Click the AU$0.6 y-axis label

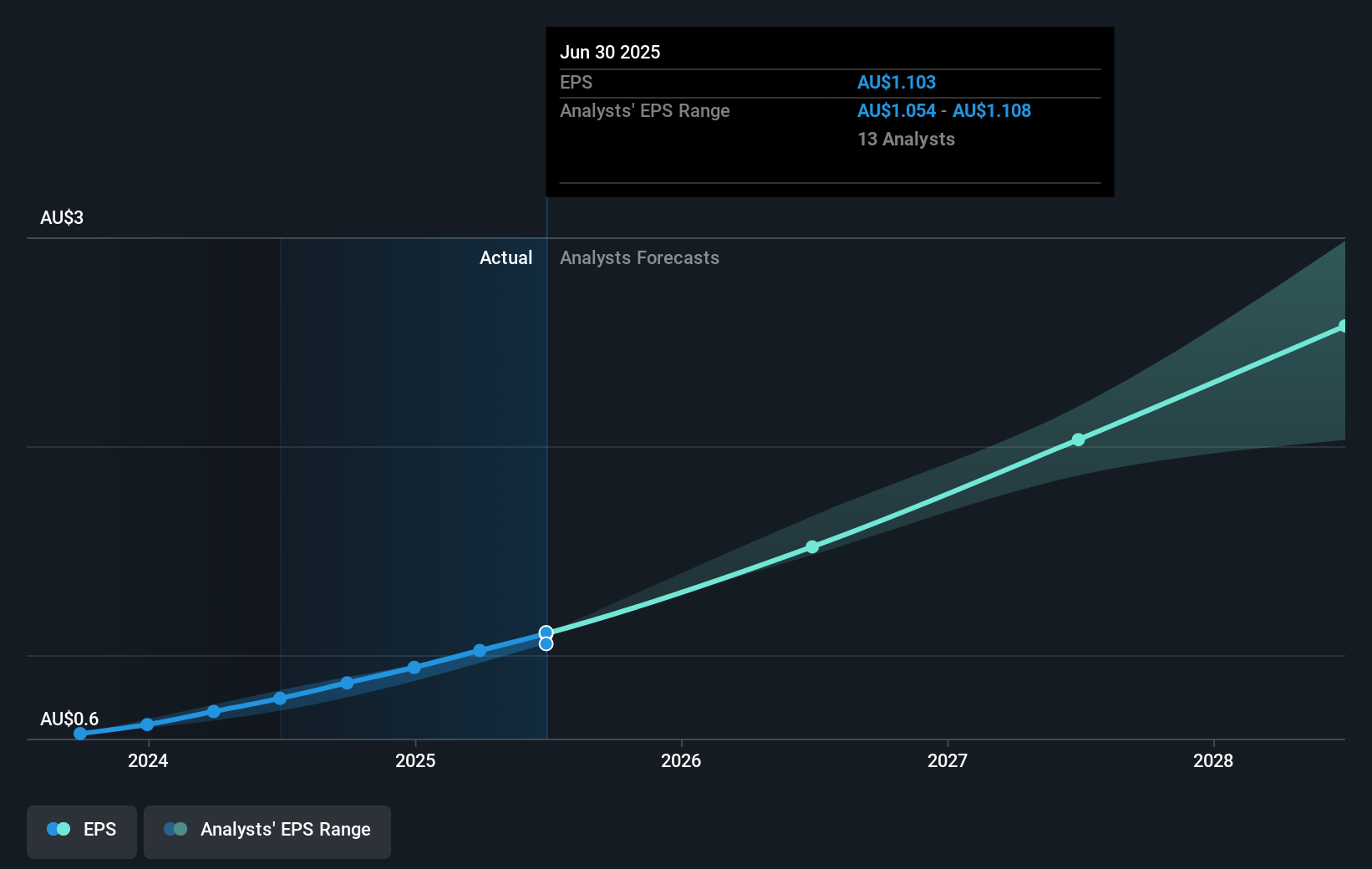click(x=69, y=719)
